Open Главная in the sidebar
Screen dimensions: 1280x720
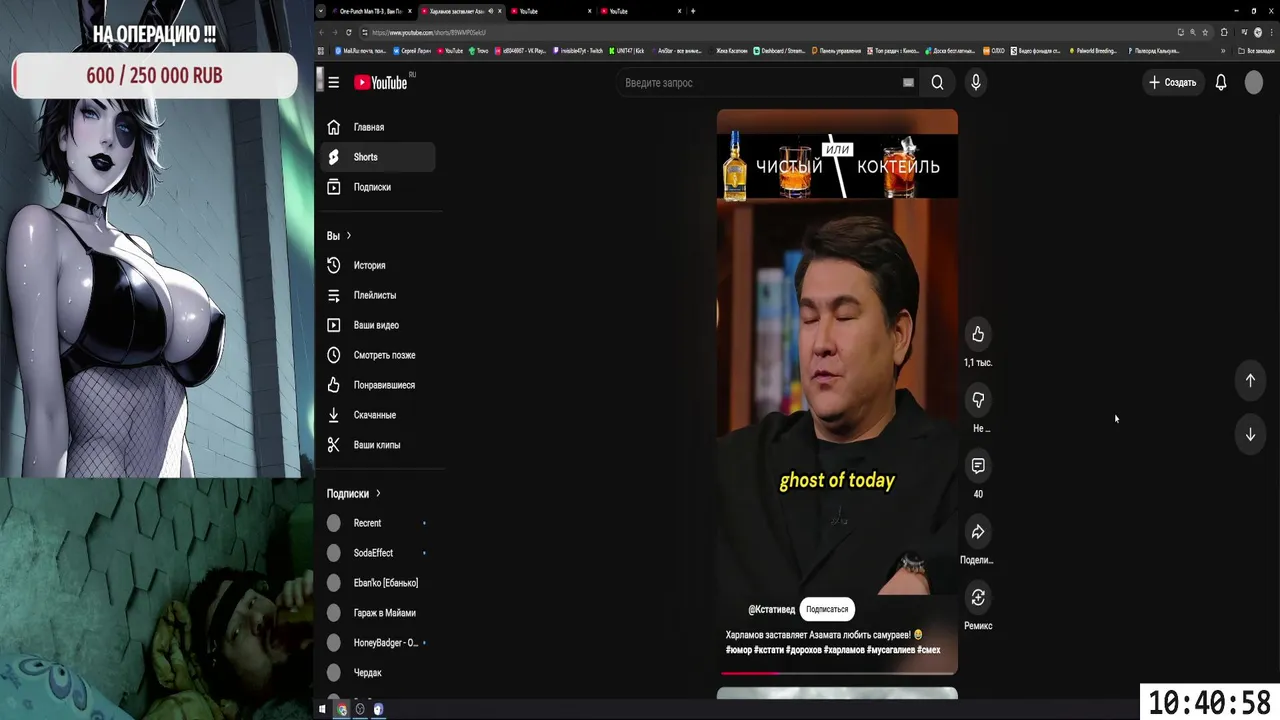[378, 127]
